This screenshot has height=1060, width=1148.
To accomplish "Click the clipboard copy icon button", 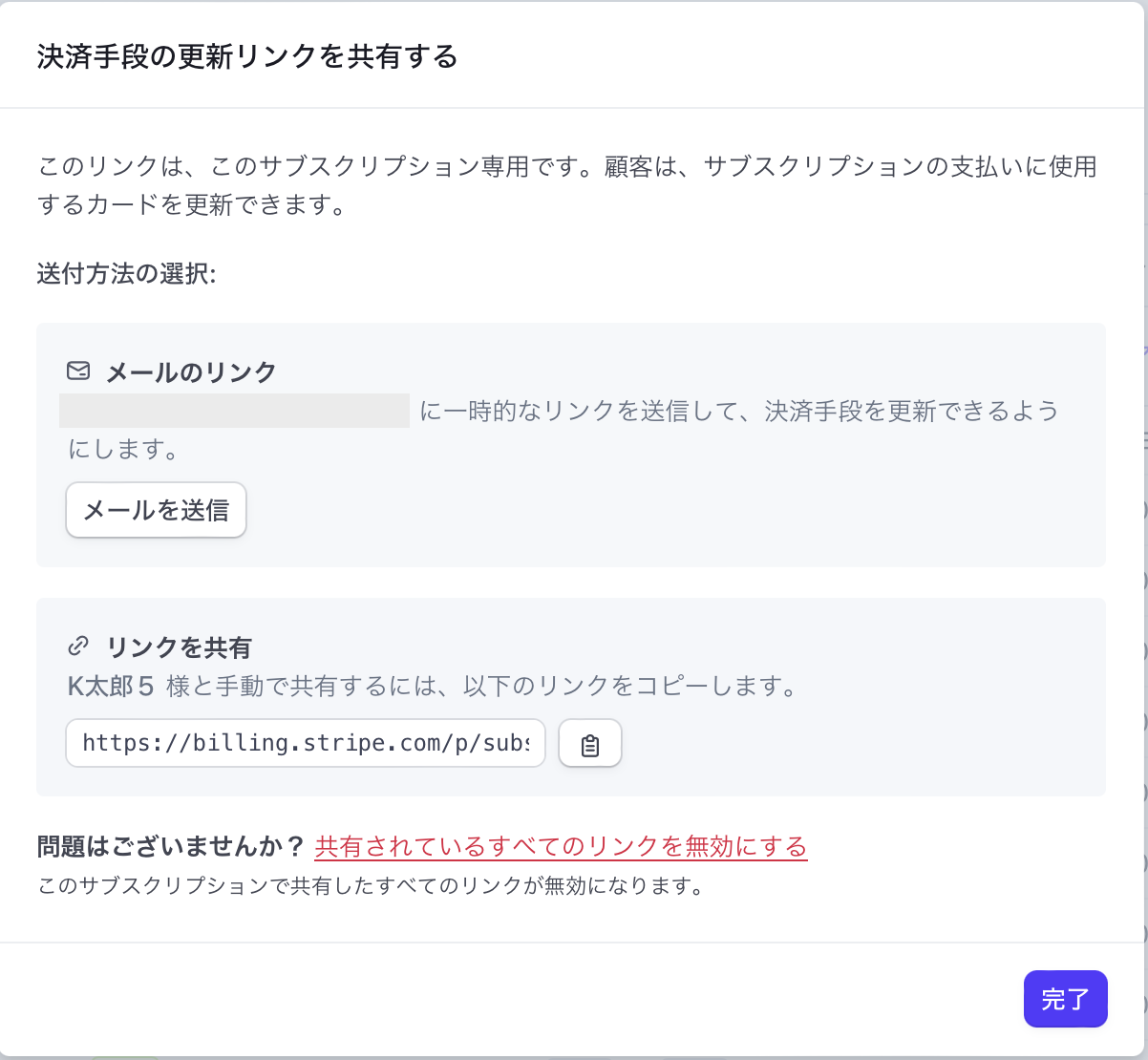I will pyautogui.click(x=590, y=744).
